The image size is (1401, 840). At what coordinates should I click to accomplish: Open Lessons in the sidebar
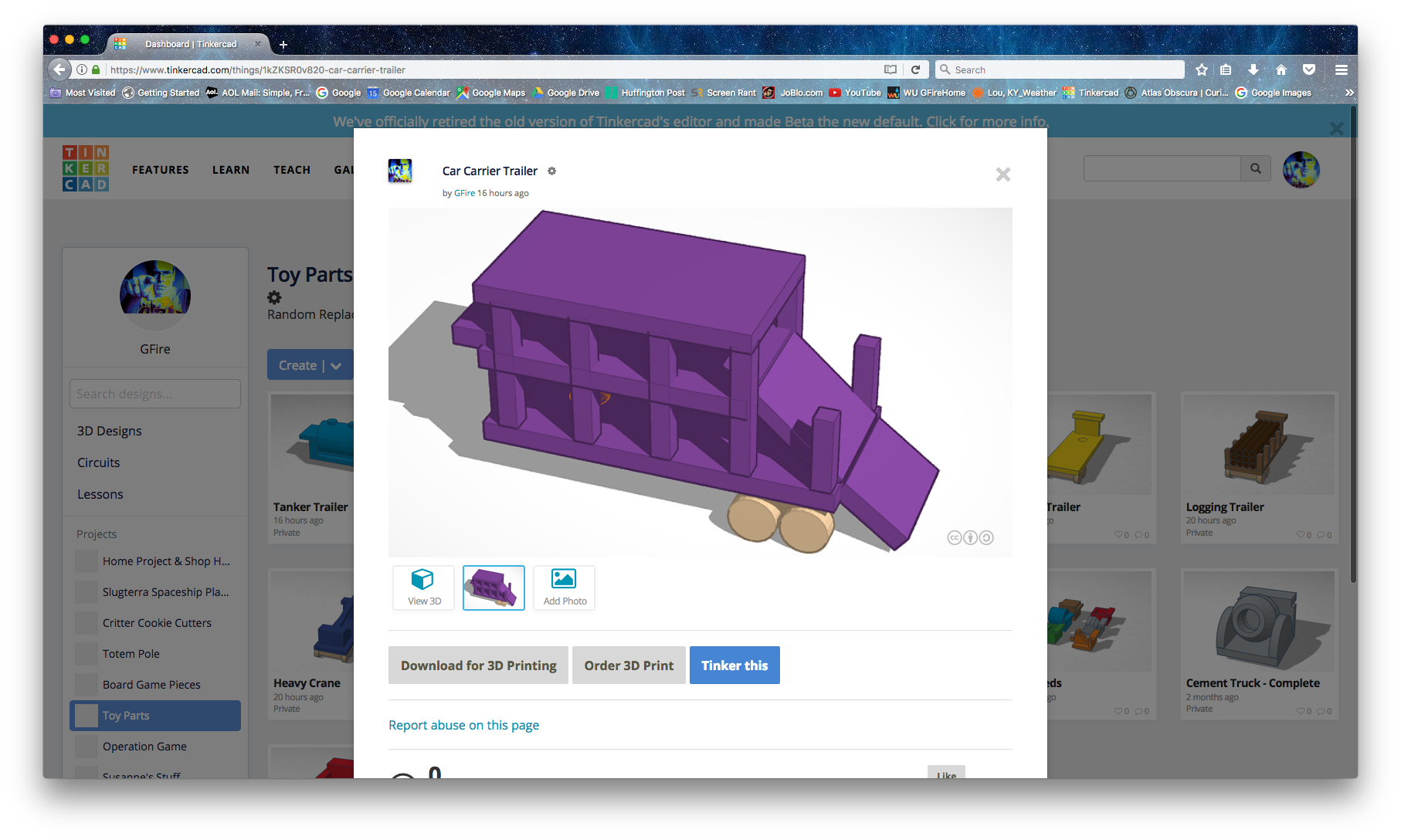click(100, 494)
